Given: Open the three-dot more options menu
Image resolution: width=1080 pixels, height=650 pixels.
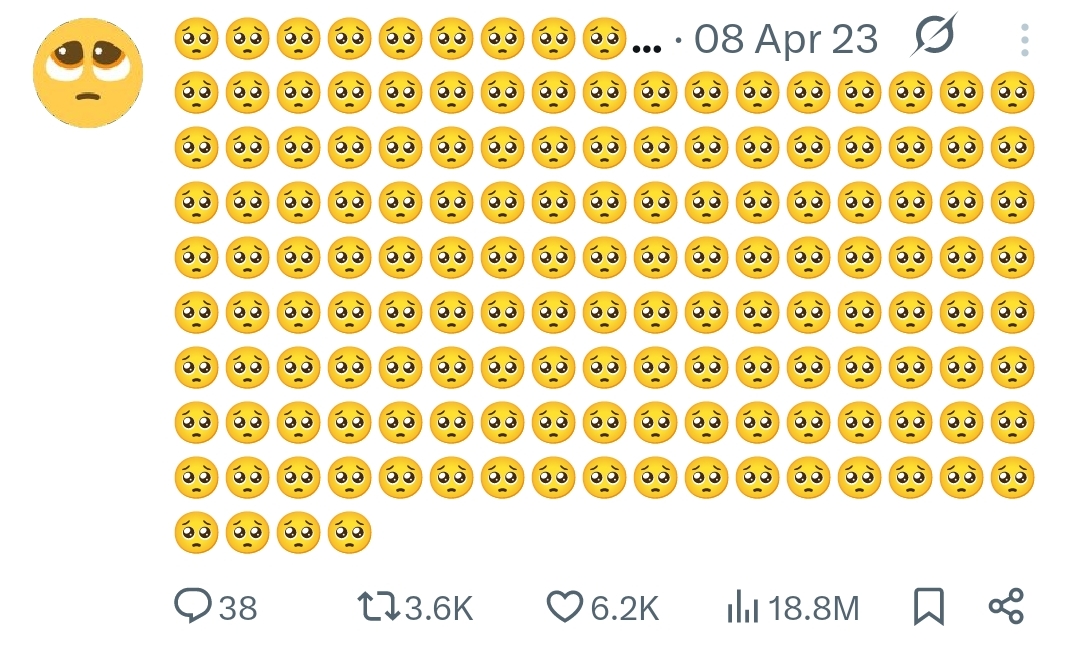Looking at the screenshot, I should point(1025,40).
